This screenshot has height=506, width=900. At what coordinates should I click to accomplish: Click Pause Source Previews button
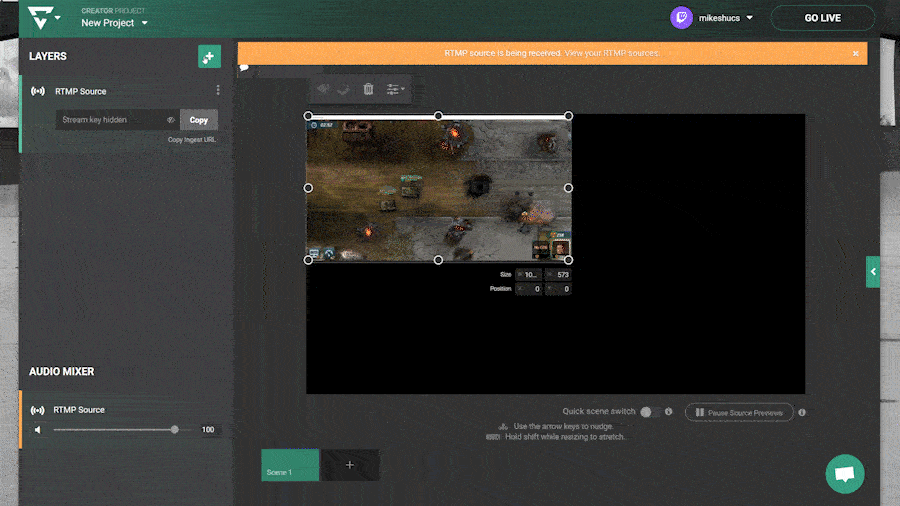[739, 412]
